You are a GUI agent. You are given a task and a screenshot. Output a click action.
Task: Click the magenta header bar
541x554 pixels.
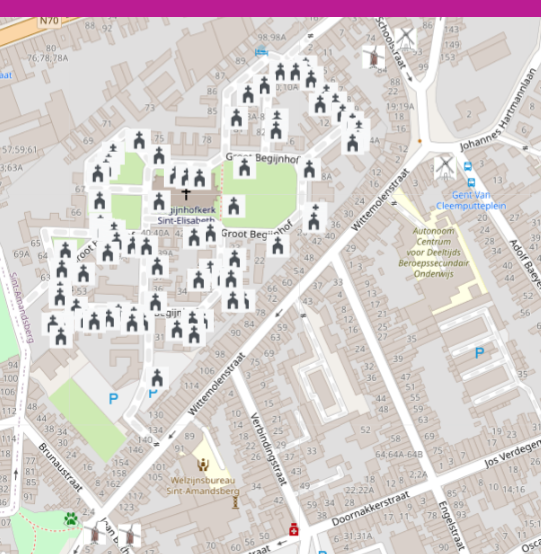click(270, 8)
